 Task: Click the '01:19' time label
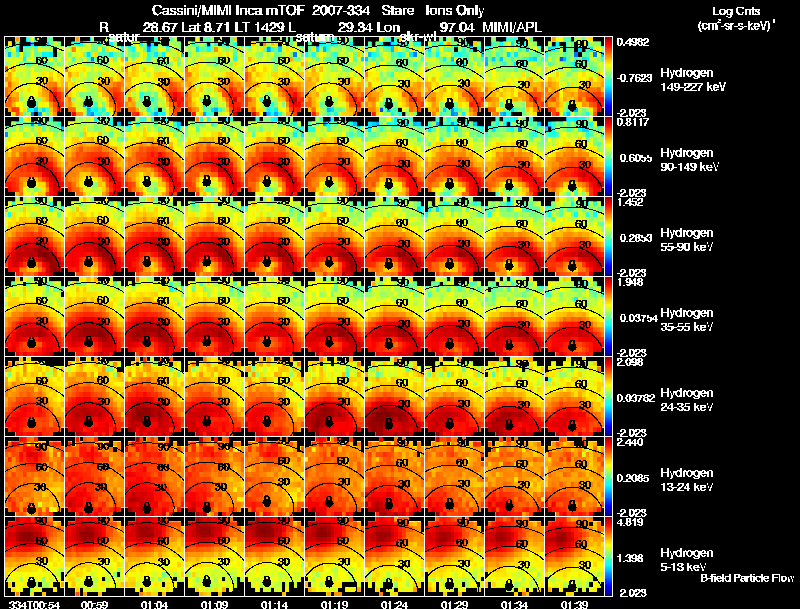(x=334, y=604)
